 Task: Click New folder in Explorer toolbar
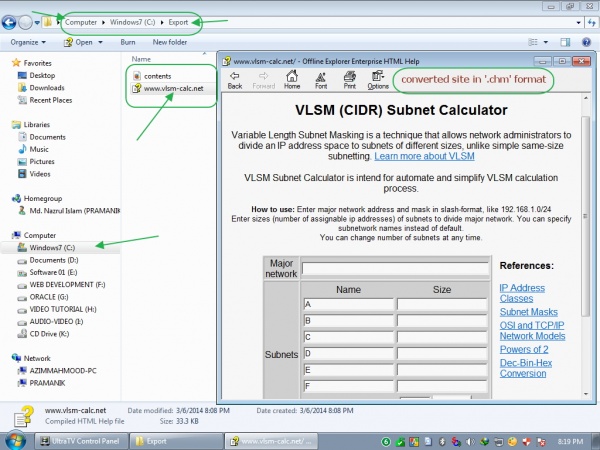pyautogui.click(x=170, y=42)
